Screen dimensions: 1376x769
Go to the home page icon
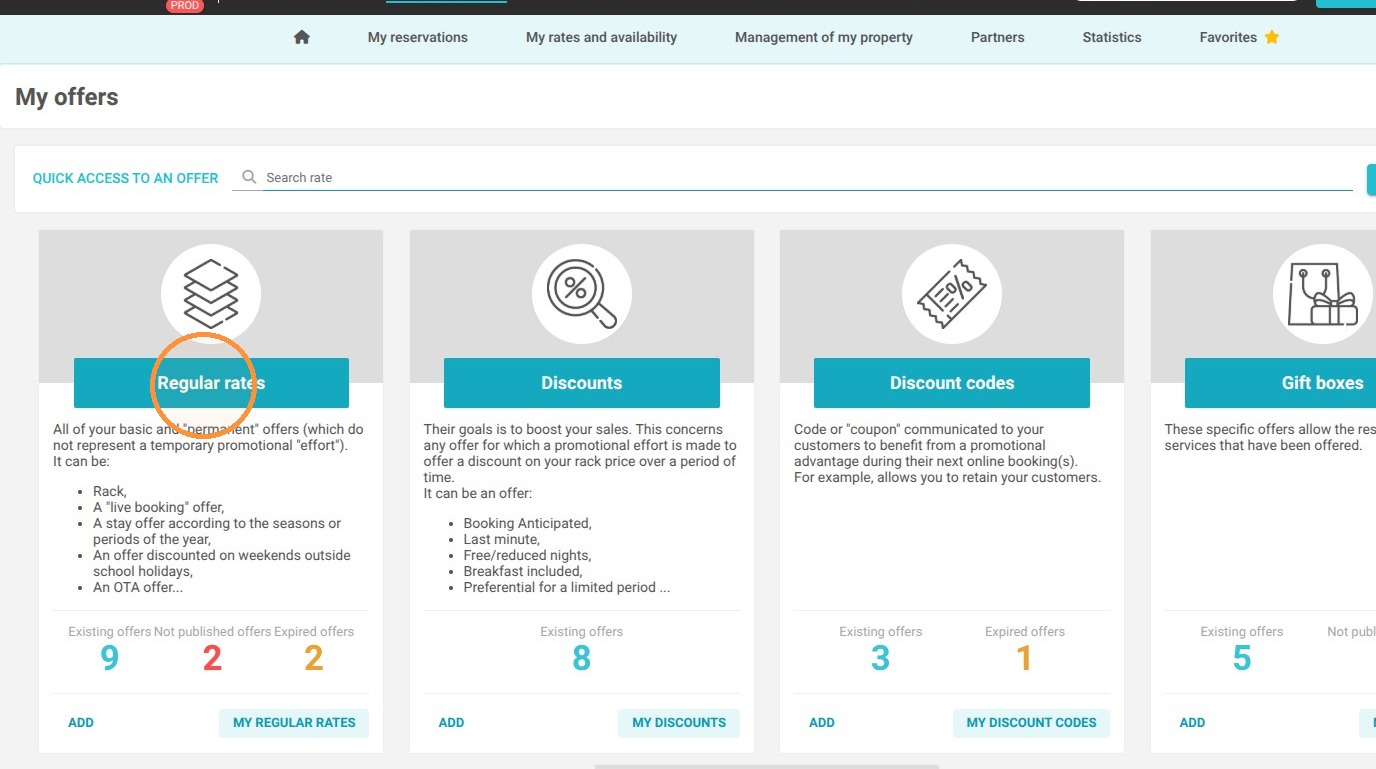tap(302, 37)
